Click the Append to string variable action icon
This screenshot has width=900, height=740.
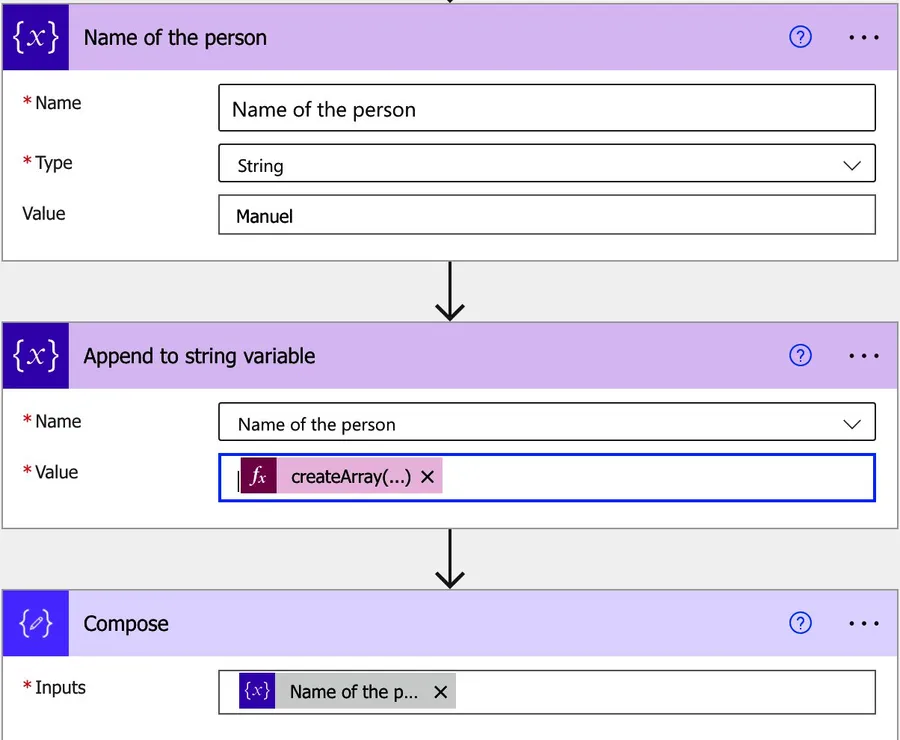pyautogui.click(x=36, y=356)
